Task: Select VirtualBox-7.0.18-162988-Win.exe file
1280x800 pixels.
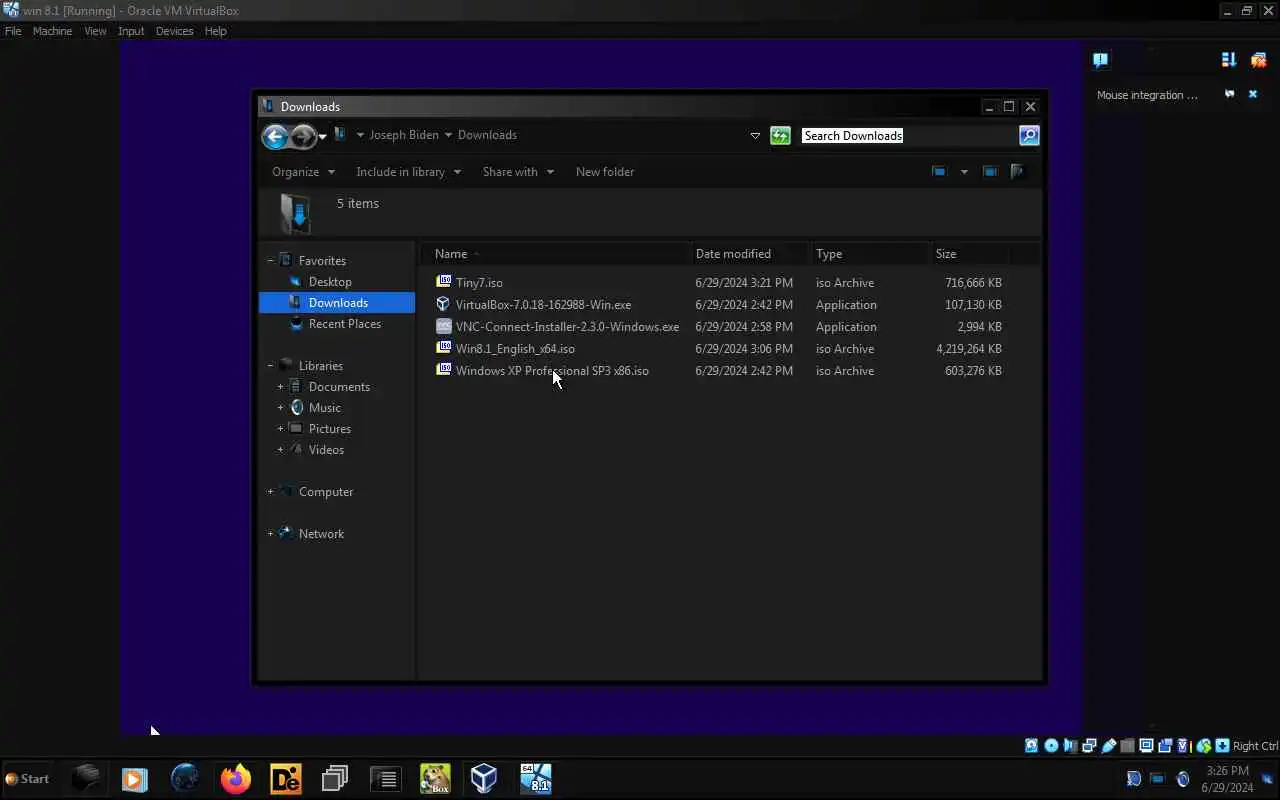Action: (543, 305)
